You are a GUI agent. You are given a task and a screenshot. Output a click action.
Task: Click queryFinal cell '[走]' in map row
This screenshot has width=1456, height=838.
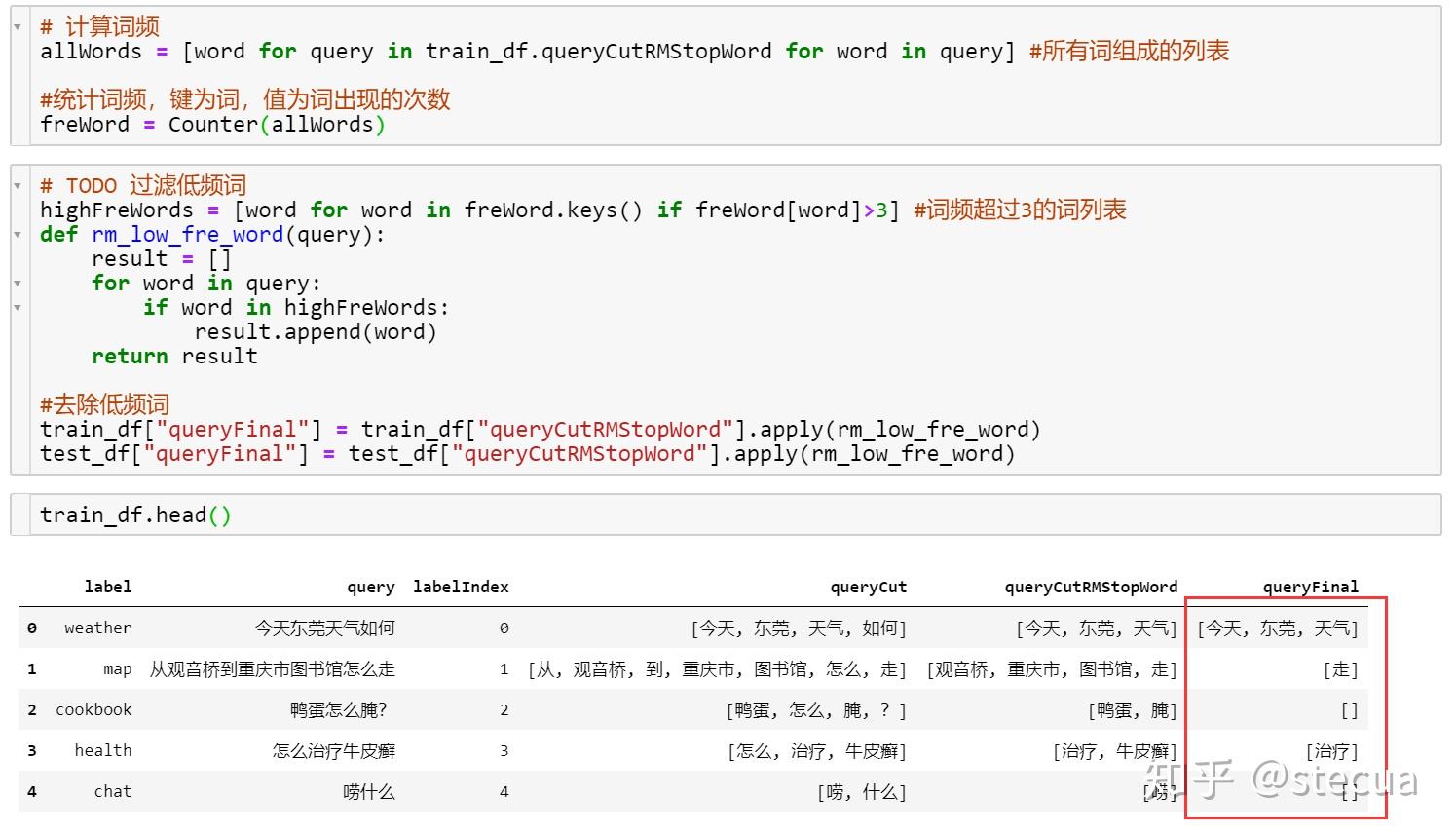point(1340,669)
